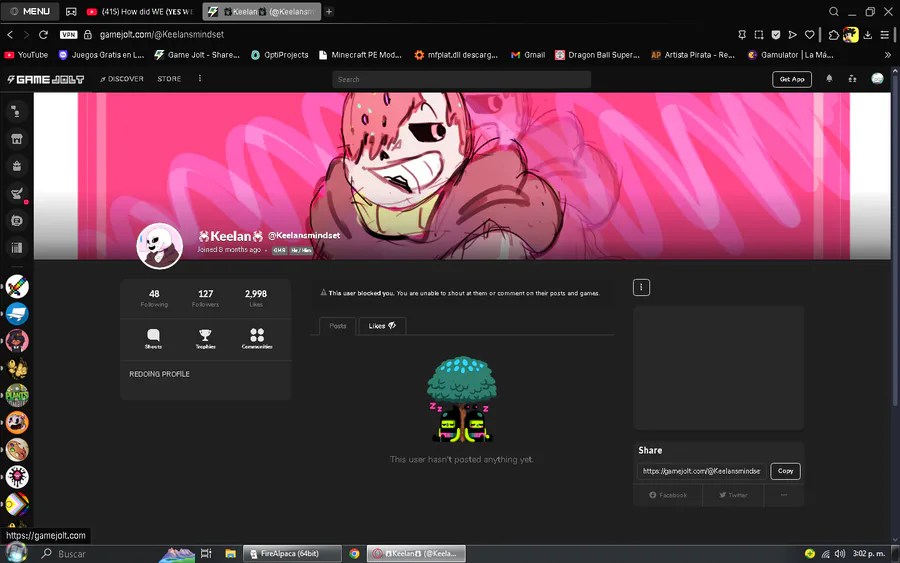Open Task View on the taskbar

coord(206,554)
